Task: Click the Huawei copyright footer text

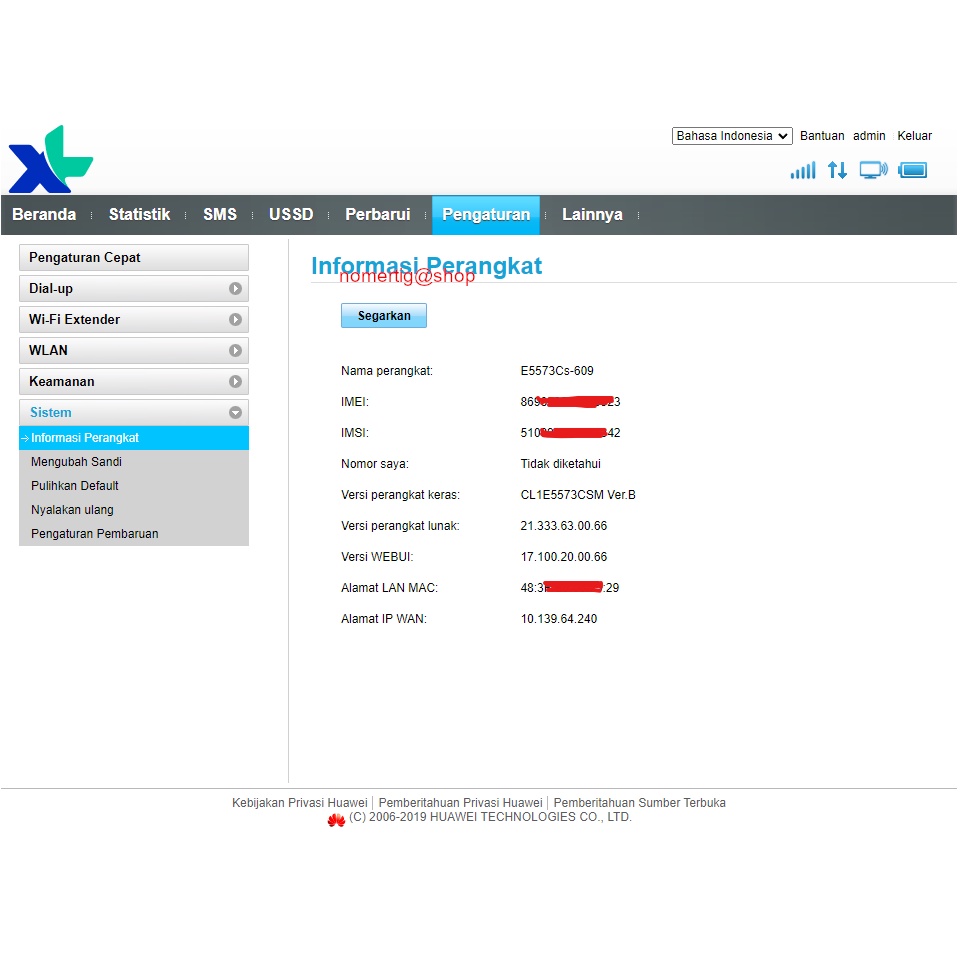Action: (490, 817)
